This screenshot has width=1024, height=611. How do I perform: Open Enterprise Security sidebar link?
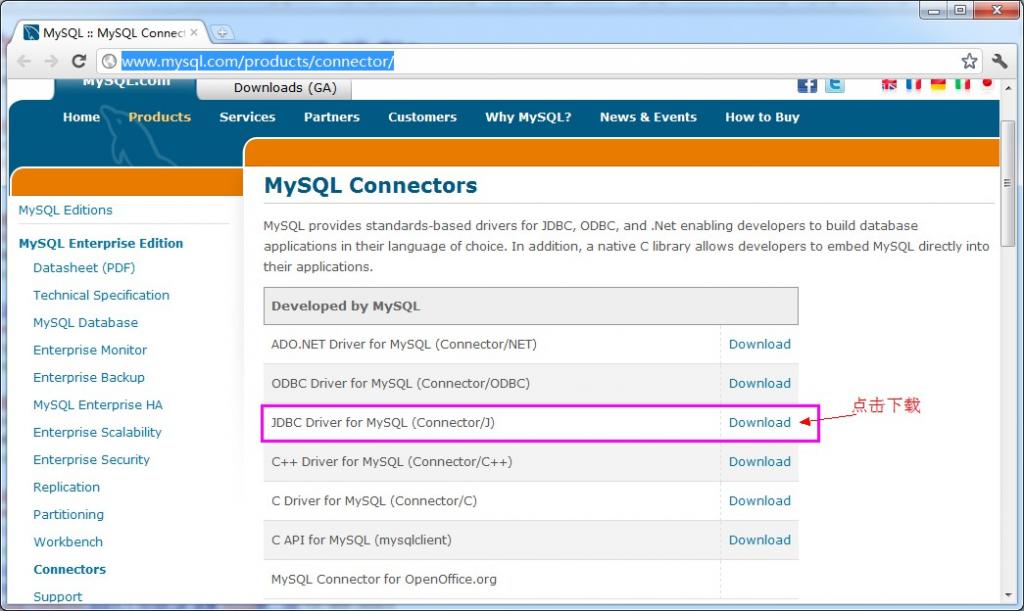pyautogui.click(x=91, y=460)
